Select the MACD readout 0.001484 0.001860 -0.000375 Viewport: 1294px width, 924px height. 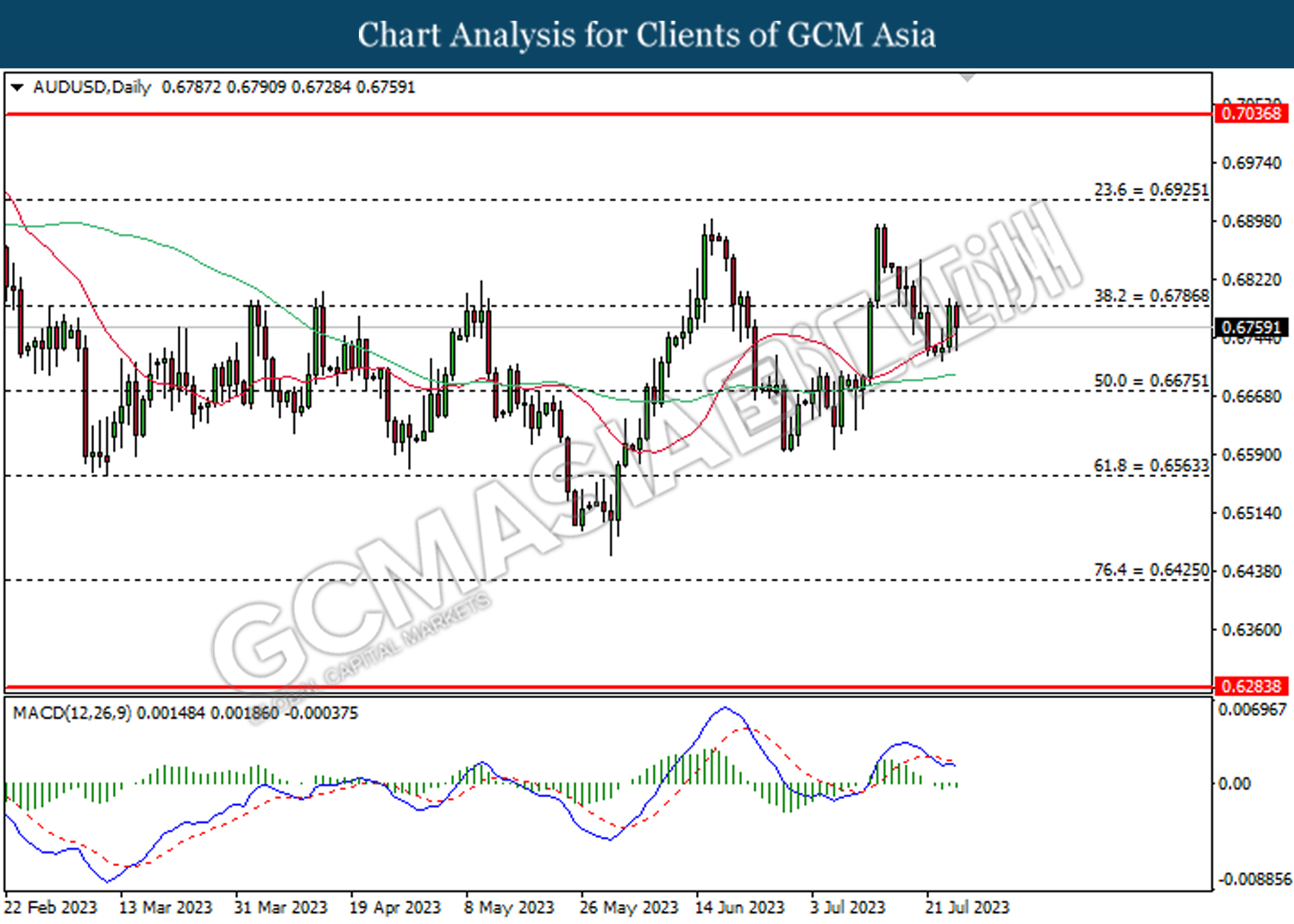point(248,713)
